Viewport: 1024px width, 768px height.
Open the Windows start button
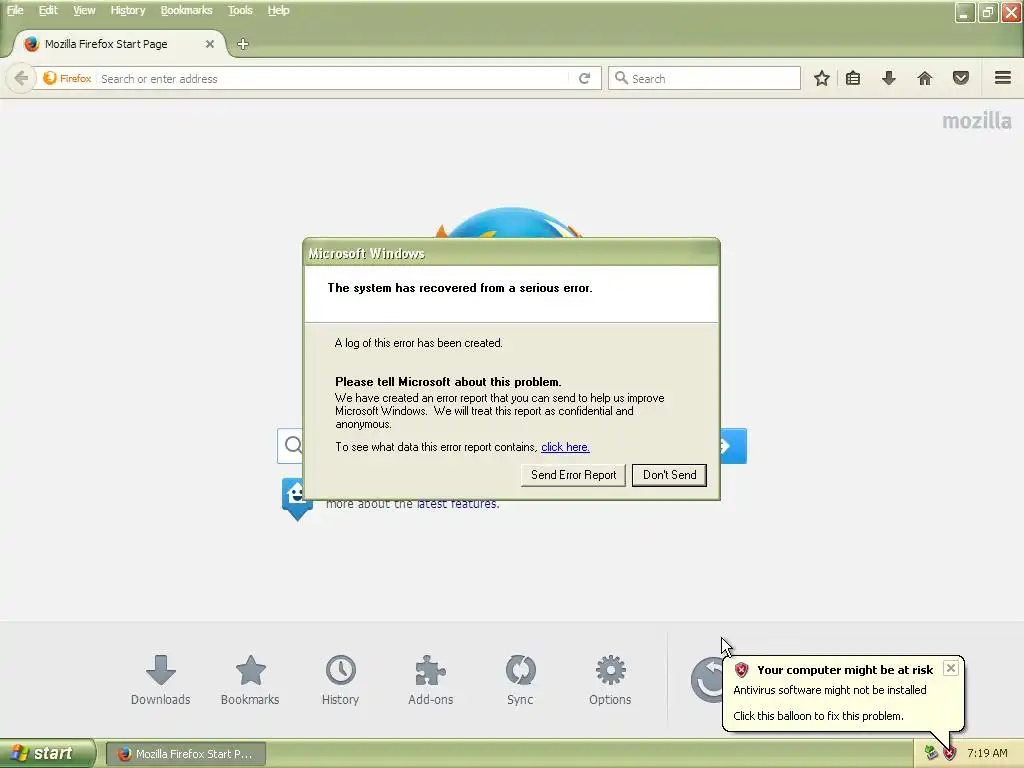pos(47,753)
